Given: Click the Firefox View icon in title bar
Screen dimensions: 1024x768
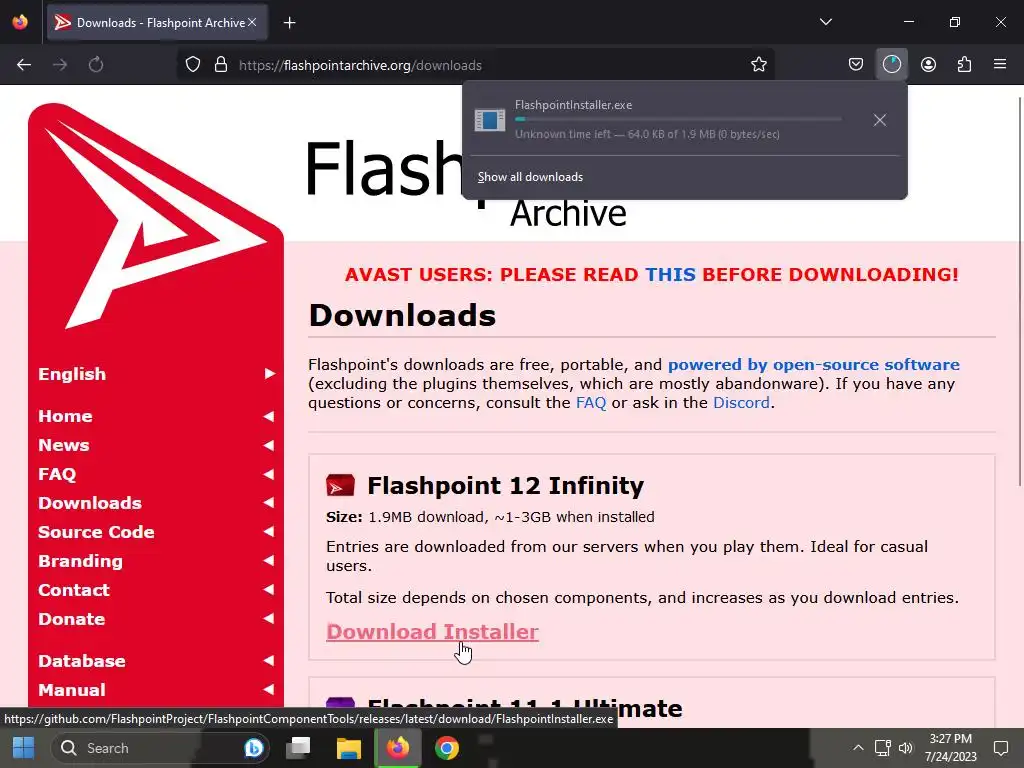Looking at the screenshot, I should point(20,22).
